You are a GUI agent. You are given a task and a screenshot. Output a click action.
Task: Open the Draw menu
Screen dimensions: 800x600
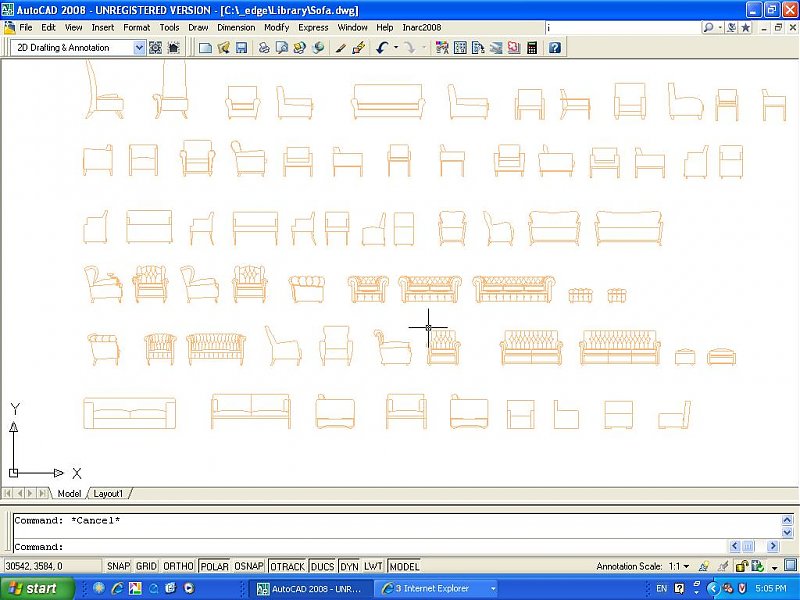(x=198, y=28)
